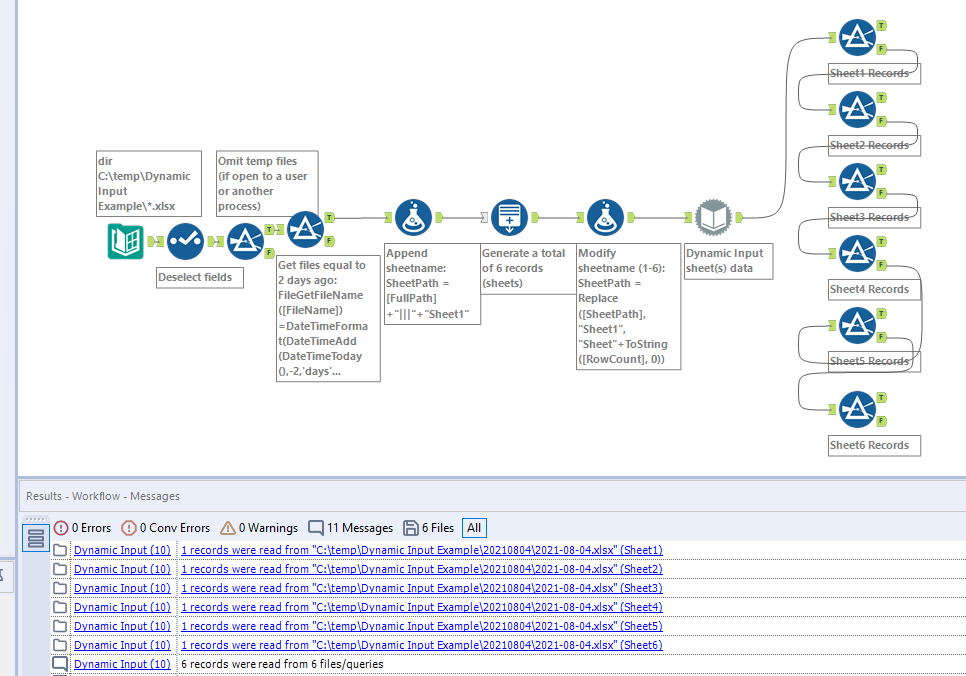
Task: Select the Sheet3 Records filter tool
Action: [857, 182]
